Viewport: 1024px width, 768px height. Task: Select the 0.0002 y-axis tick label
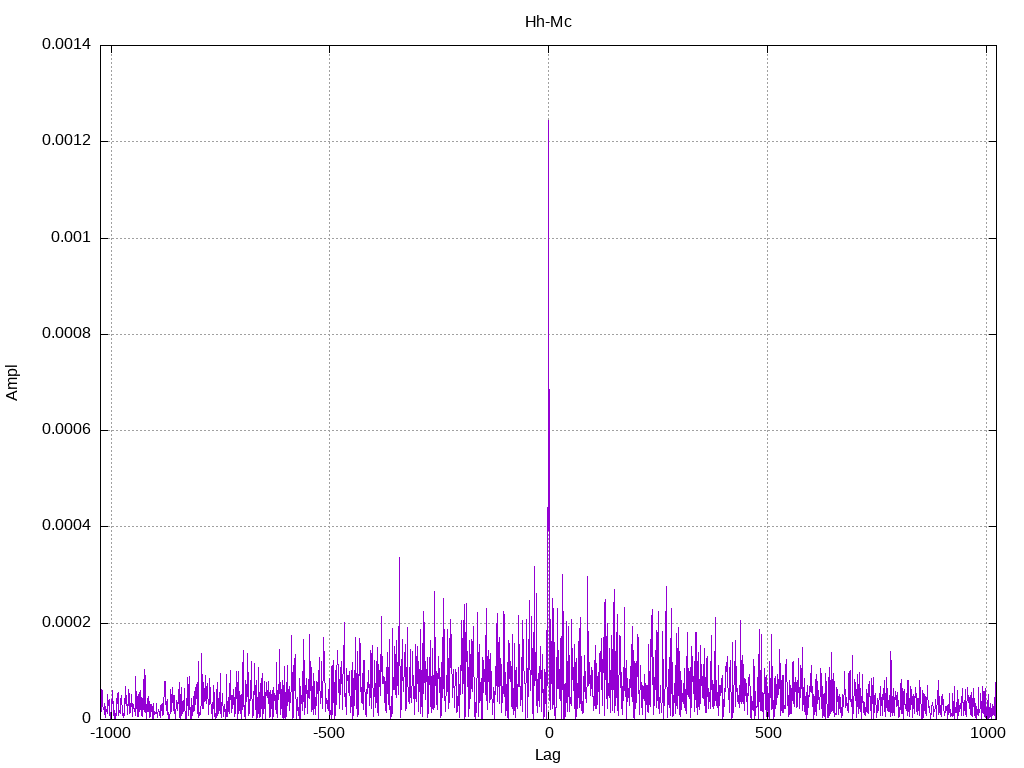[66, 622]
